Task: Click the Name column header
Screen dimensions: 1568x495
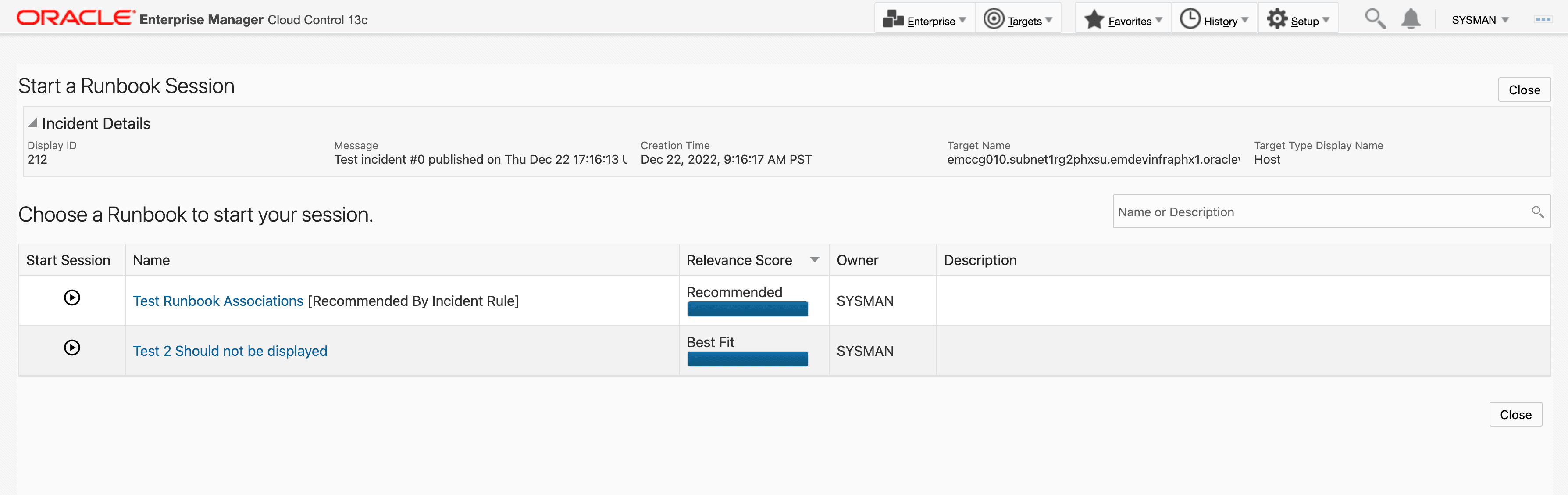Action: click(x=402, y=260)
